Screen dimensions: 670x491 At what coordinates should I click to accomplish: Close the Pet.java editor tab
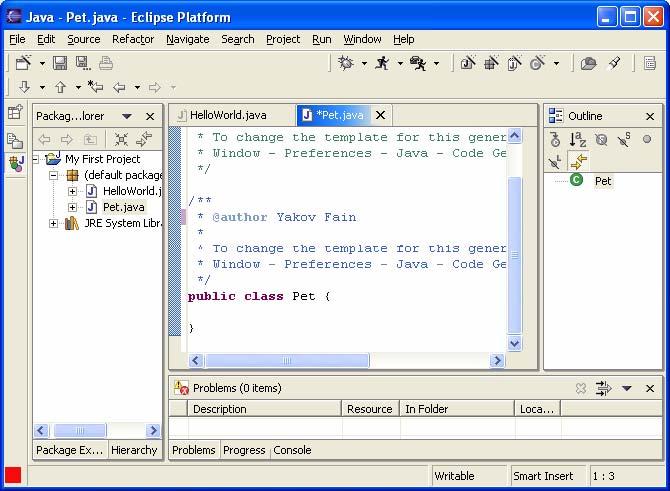point(380,115)
